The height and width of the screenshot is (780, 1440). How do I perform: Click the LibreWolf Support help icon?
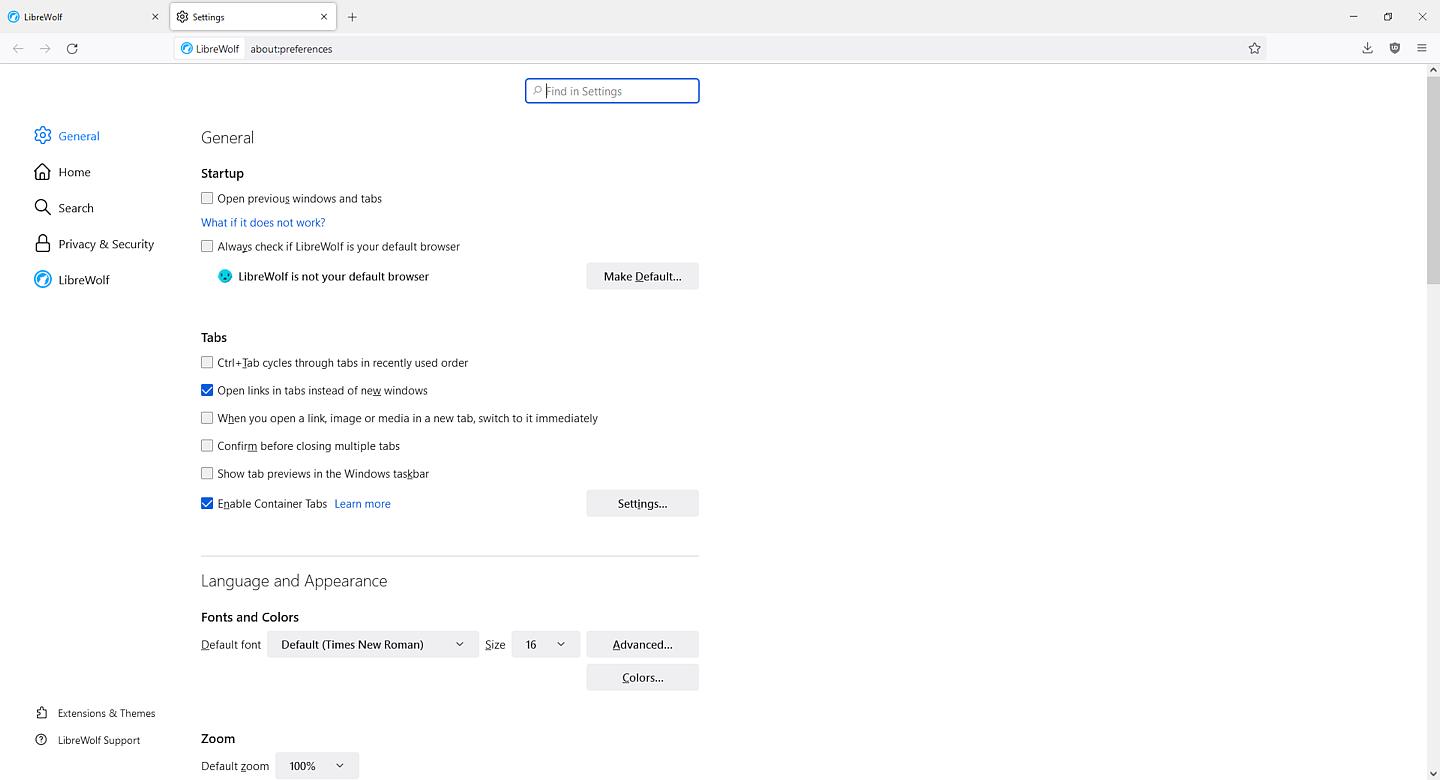41,740
